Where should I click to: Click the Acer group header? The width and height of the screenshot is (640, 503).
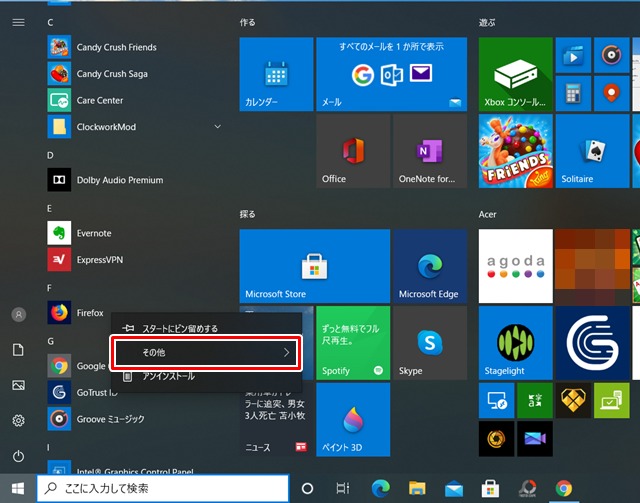click(488, 214)
